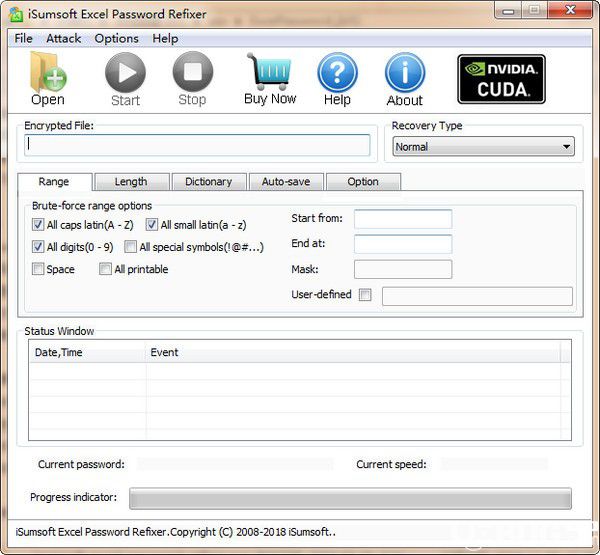
Task: Open the Help question-mark icon
Action: coord(337,79)
